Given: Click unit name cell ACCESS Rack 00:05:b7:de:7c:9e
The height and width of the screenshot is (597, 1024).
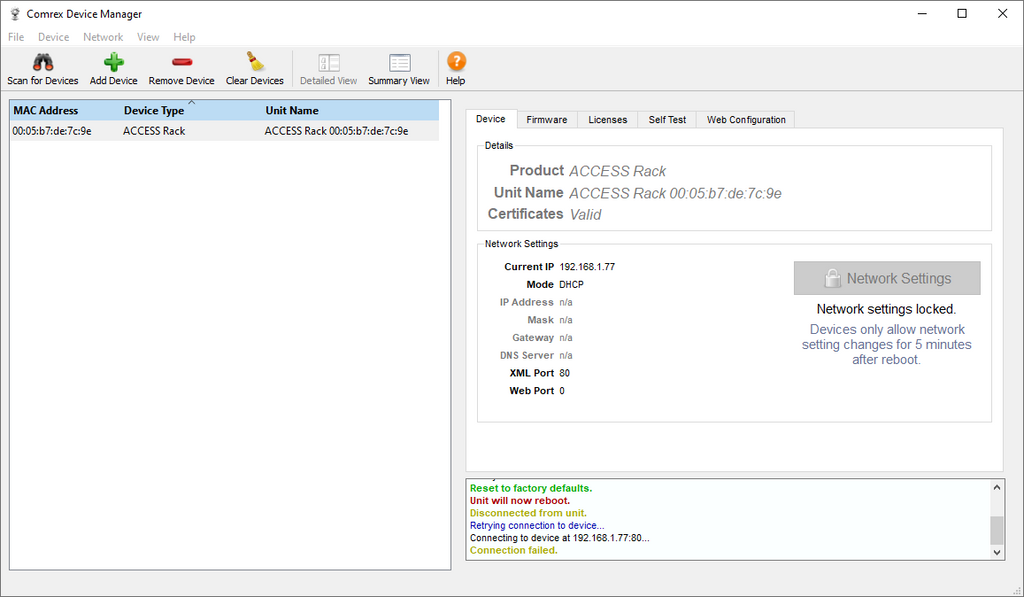Looking at the screenshot, I should [336, 131].
